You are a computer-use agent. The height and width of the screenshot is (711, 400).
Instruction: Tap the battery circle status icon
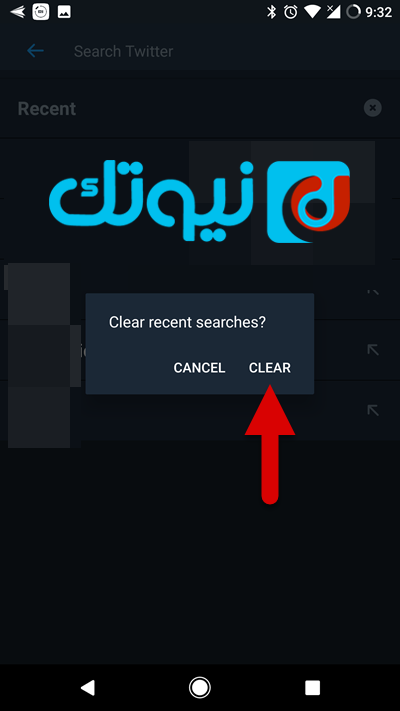pyautogui.click(x=354, y=12)
